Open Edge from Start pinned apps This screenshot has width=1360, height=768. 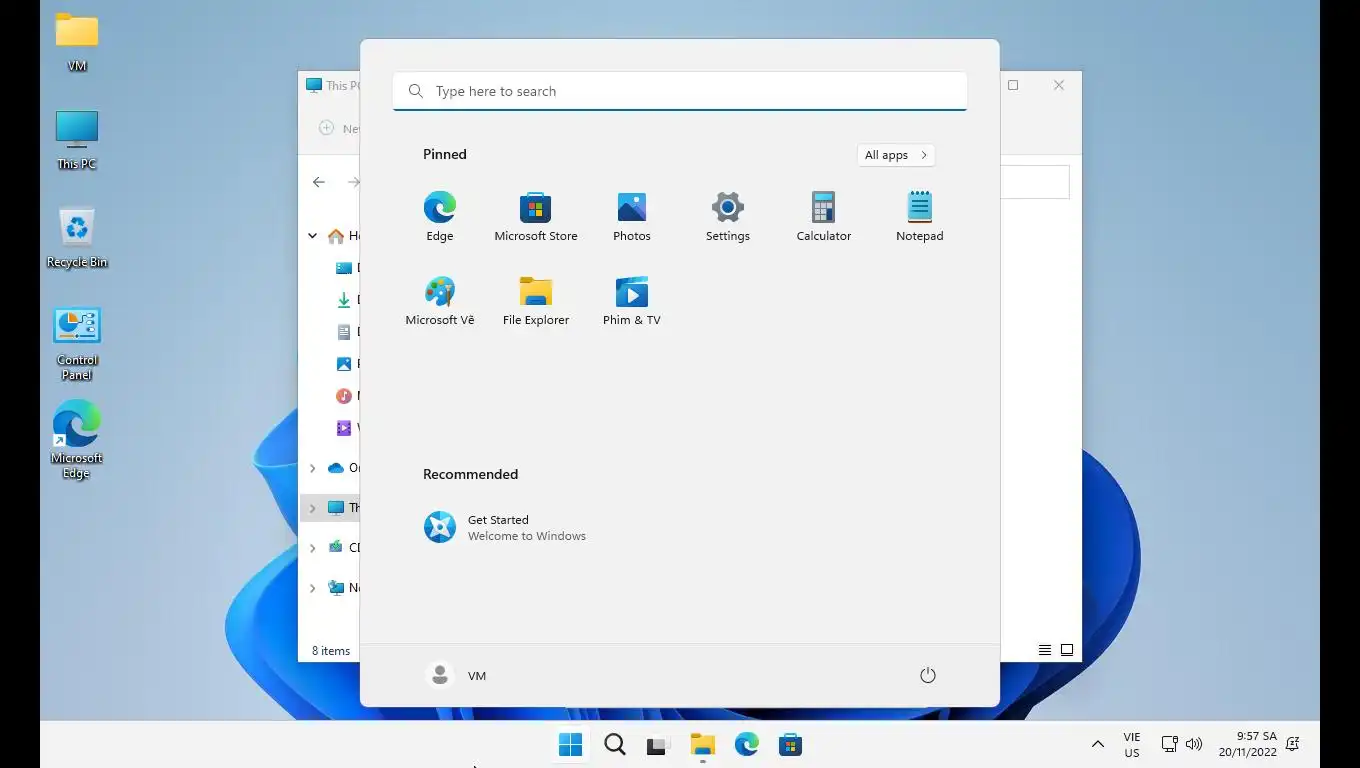click(440, 216)
